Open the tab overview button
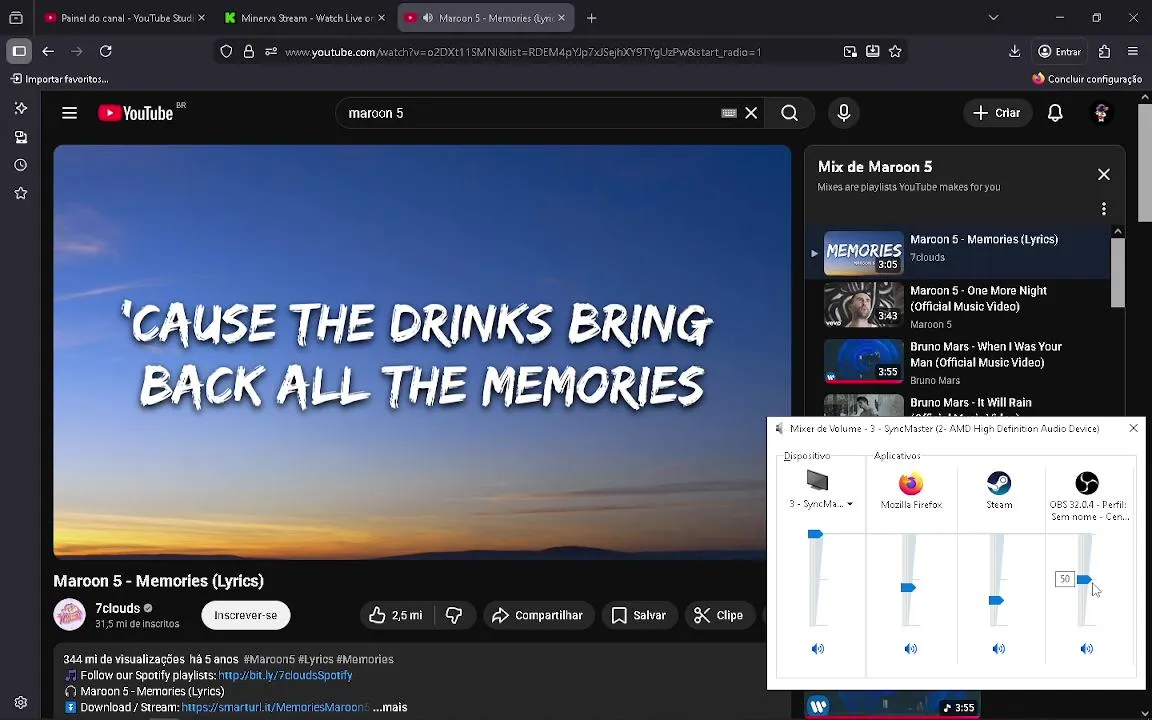This screenshot has height=720, width=1152. 15,18
